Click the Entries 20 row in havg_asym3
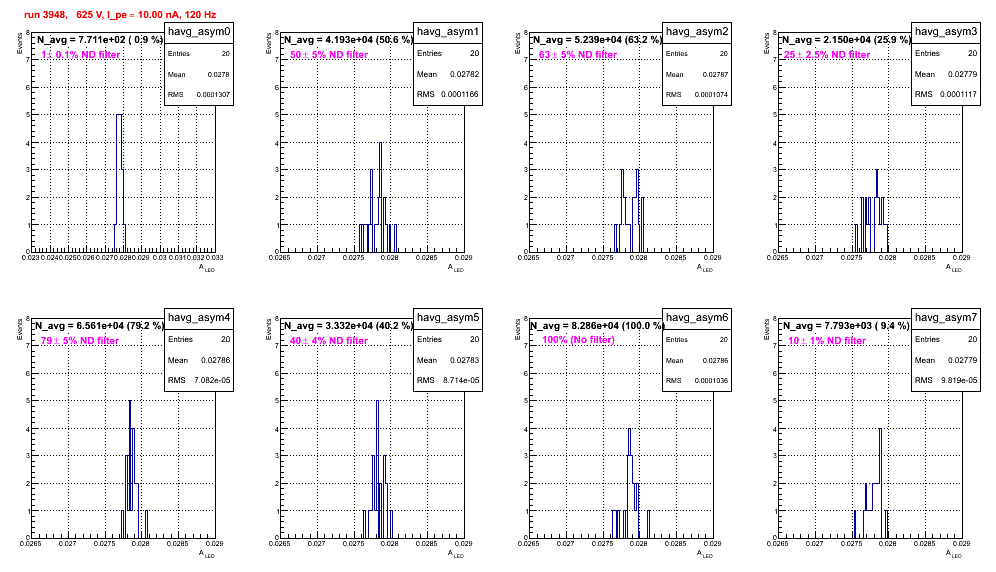Image resolution: width=996 pixels, height=572 pixels. [x=946, y=53]
